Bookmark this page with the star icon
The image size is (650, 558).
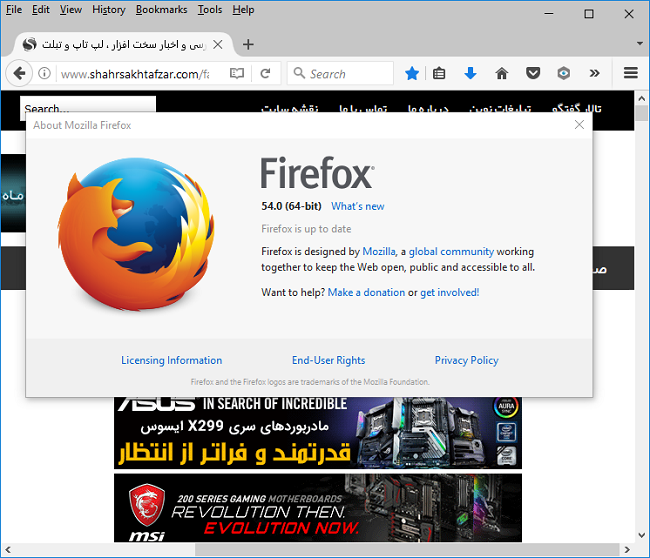(x=412, y=73)
